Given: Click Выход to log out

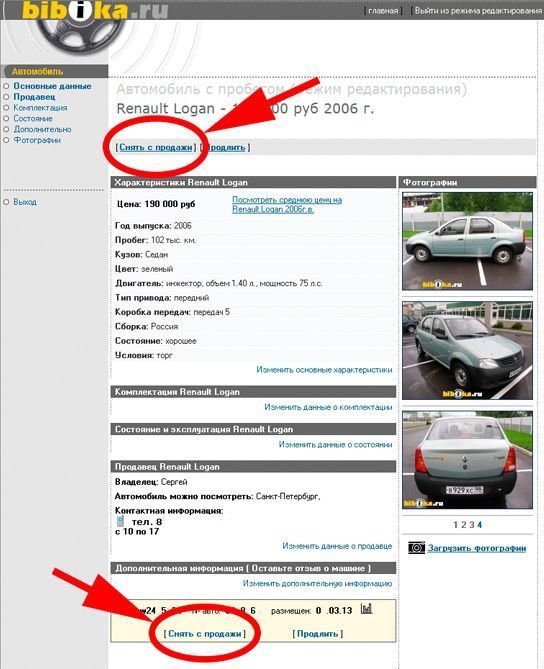Looking at the screenshot, I should 25,202.
